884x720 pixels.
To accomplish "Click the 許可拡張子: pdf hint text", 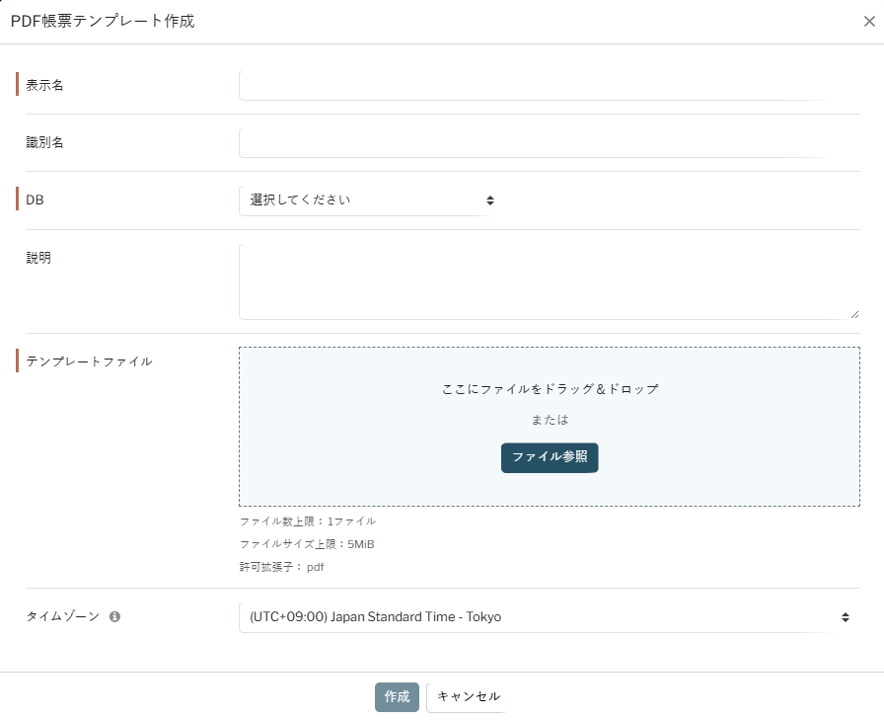I will click(282, 567).
